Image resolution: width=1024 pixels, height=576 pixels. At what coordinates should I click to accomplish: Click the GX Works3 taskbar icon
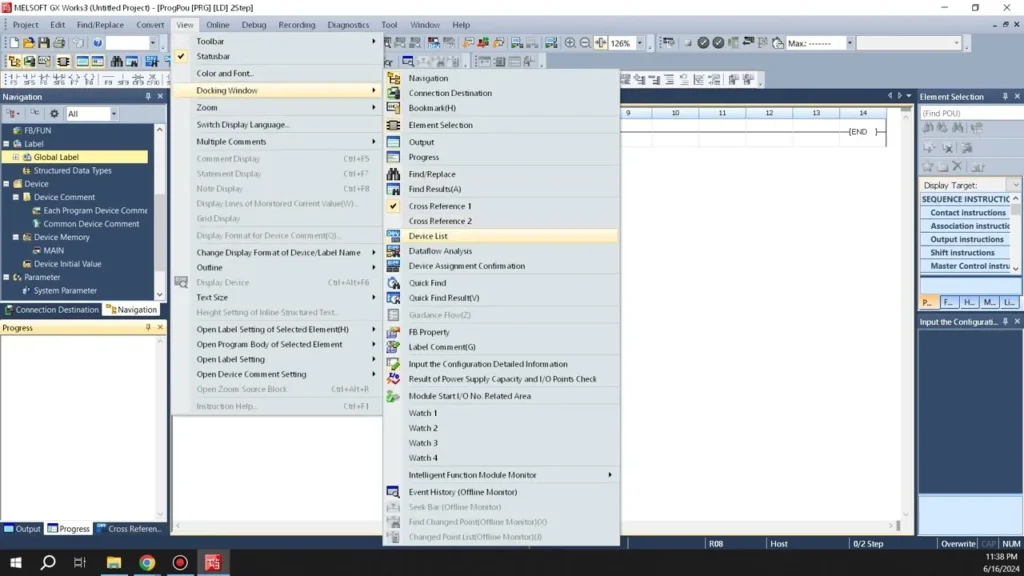(213, 562)
